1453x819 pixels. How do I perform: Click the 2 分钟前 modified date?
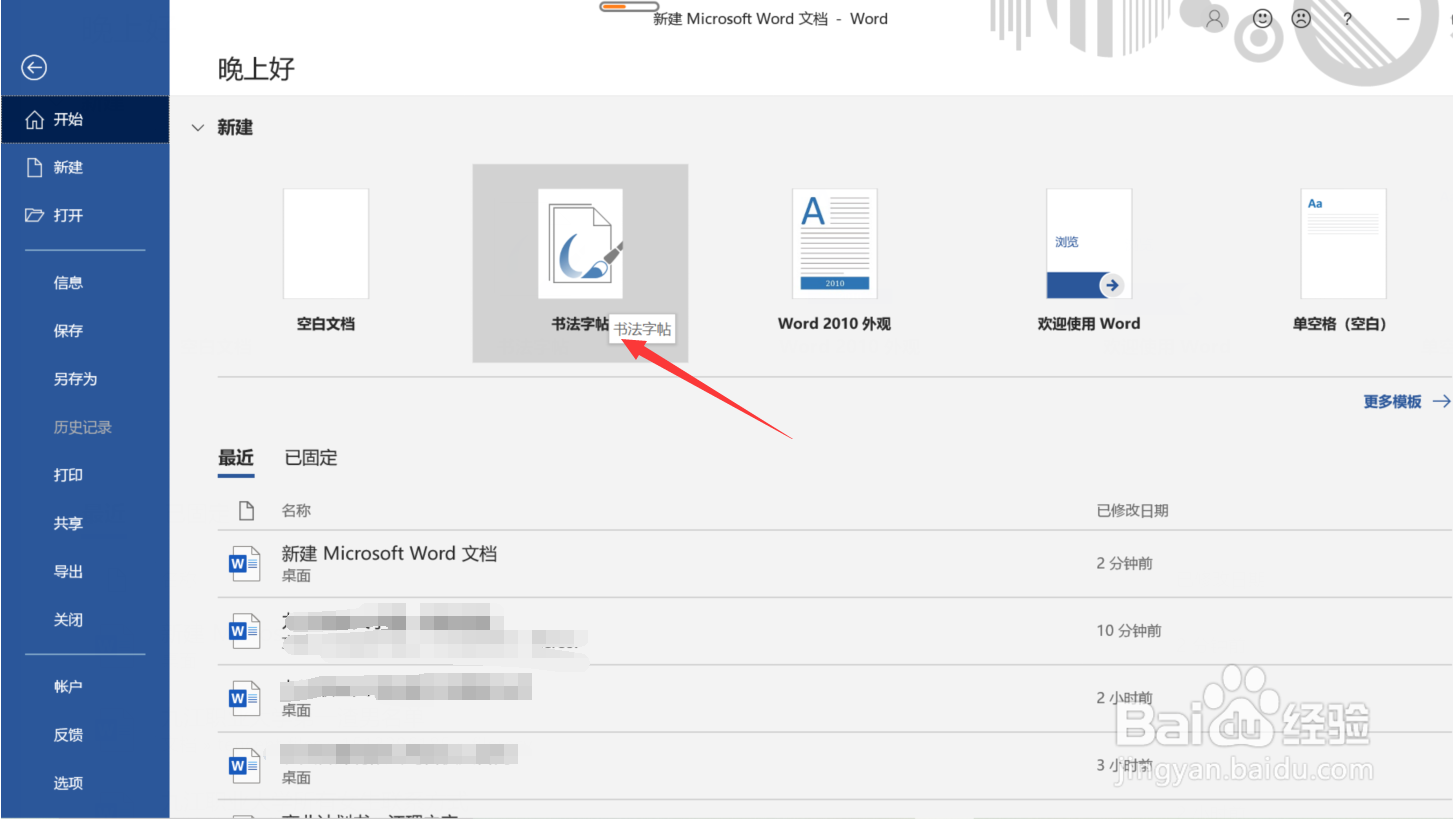1124,564
